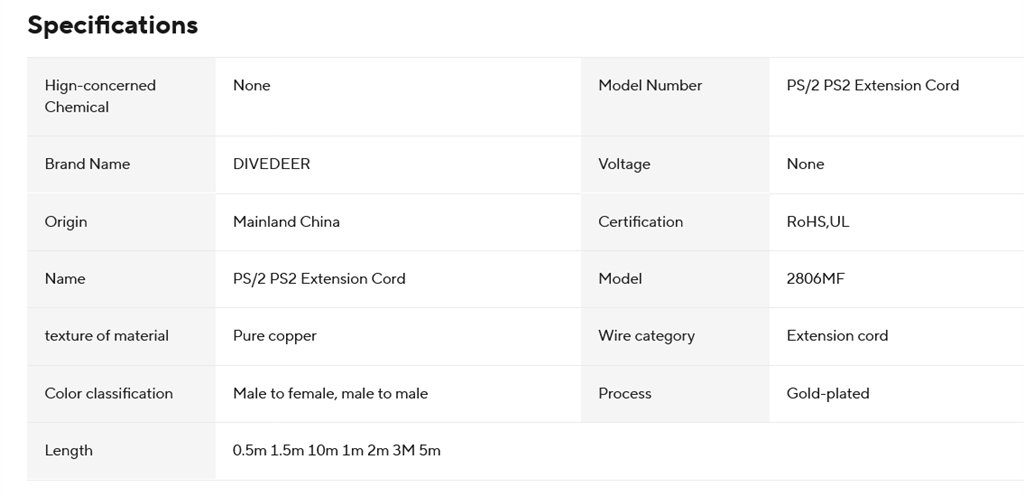
Task: Click the Certification label
Action: 640,222
